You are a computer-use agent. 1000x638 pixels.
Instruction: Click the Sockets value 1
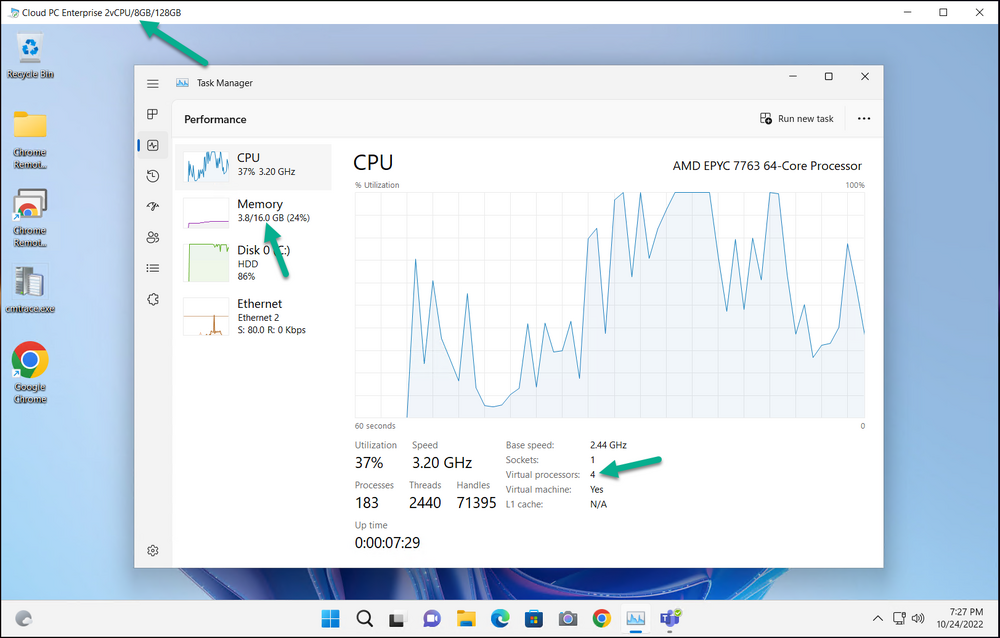tap(592, 460)
